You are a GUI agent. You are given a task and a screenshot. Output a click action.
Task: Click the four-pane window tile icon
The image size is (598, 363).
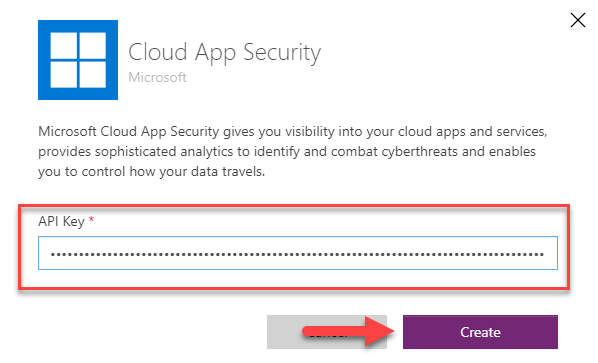tap(78, 60)
